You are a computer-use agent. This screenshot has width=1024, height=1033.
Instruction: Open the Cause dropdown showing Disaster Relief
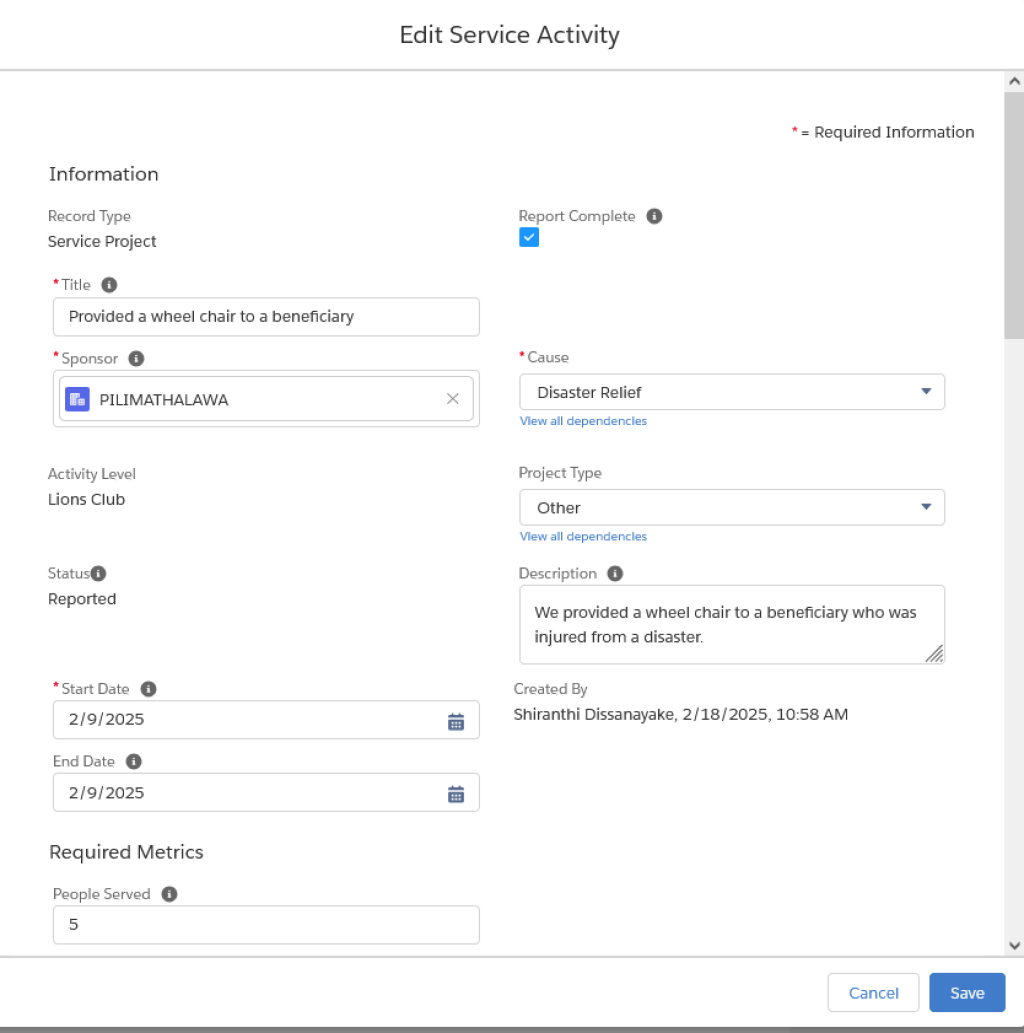click(x=731, y=392)
